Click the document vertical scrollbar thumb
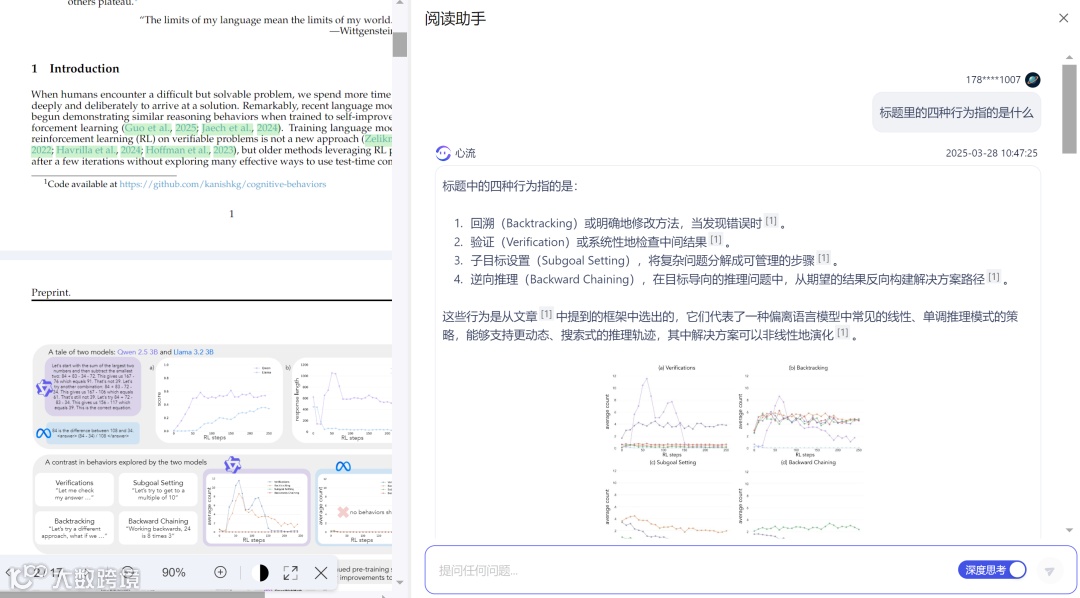Image resolution: width=1080 pixels, height=598 pixels. pyautogui.click(x=399, y=44)
